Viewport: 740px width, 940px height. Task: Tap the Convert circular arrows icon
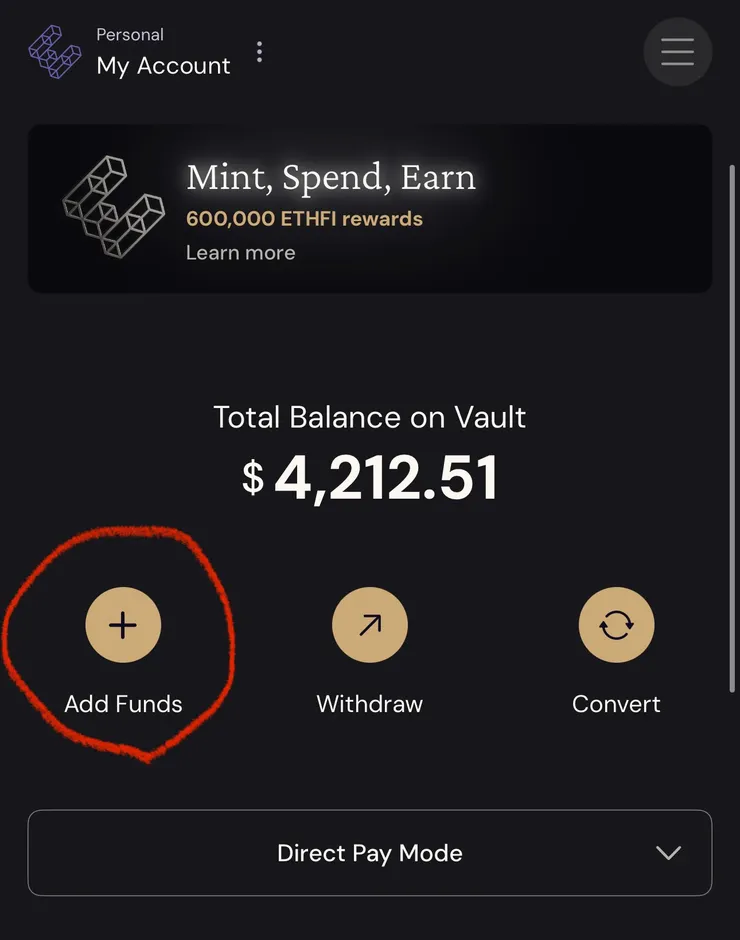(x=616, y=625)
